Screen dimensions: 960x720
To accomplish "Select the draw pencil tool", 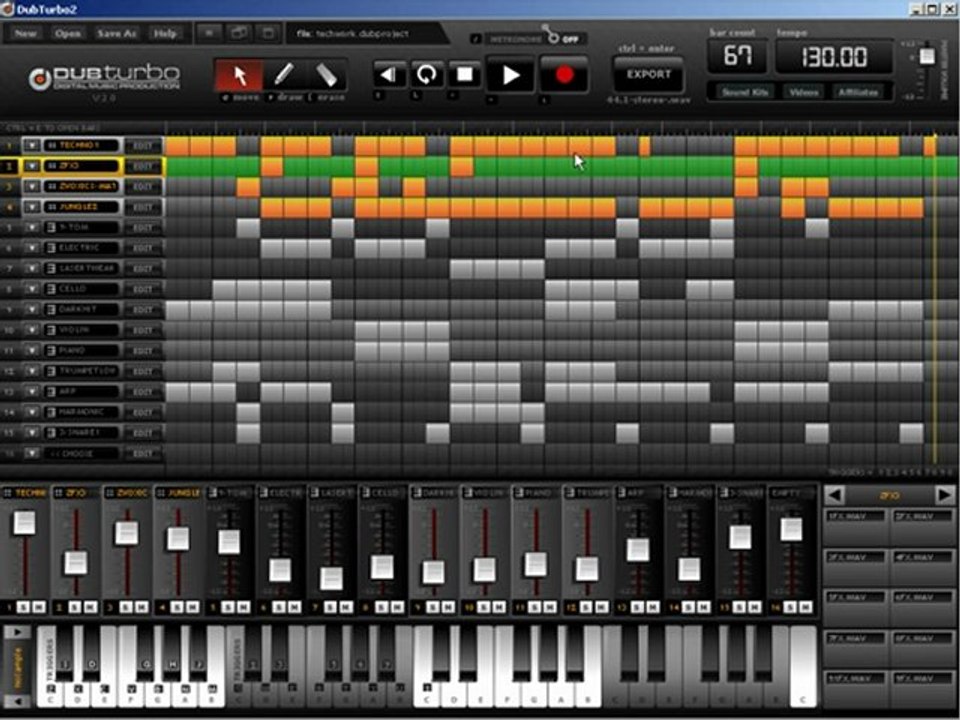I will pyautogui.click(x=284, y=75).
